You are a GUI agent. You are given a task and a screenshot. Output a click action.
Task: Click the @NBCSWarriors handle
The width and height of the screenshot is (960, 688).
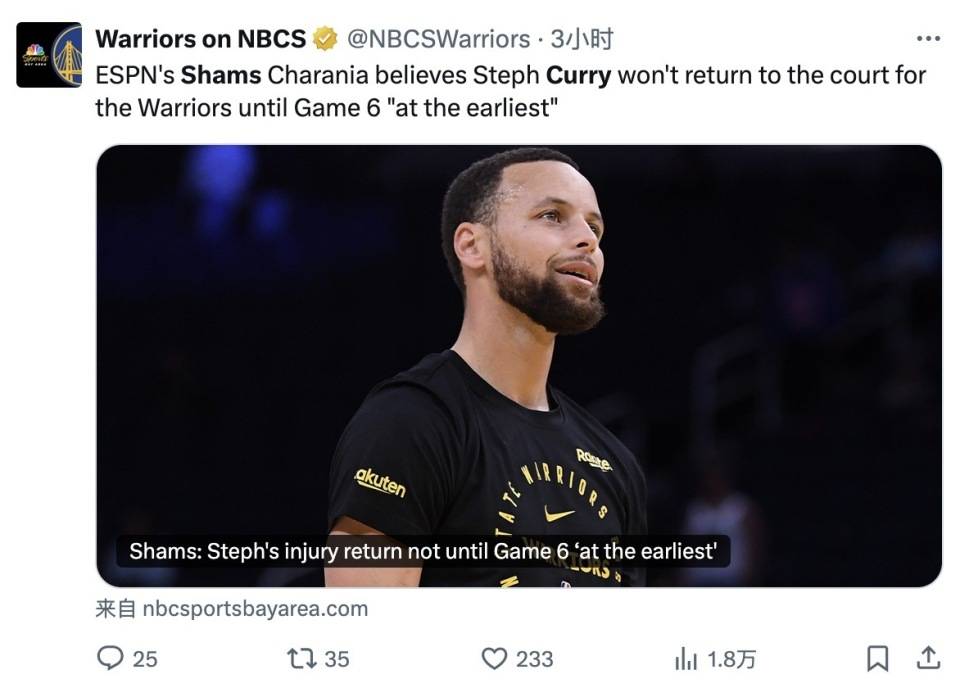click(438, 39)
